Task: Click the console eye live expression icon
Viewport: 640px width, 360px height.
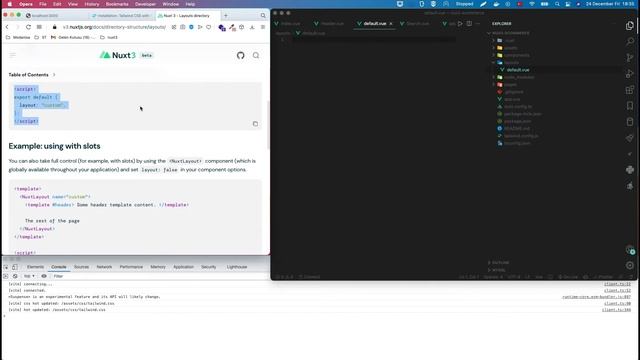Action: pyautogui.click(x=44, y=276)
